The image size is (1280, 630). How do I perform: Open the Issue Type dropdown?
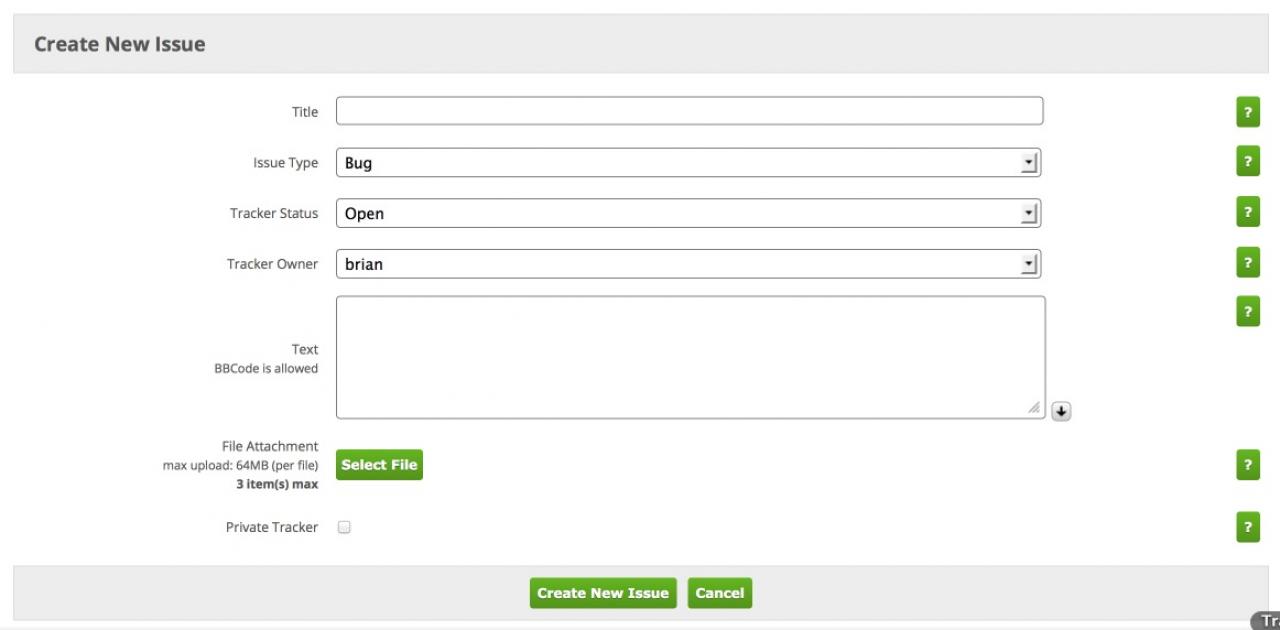click(688, 163)
